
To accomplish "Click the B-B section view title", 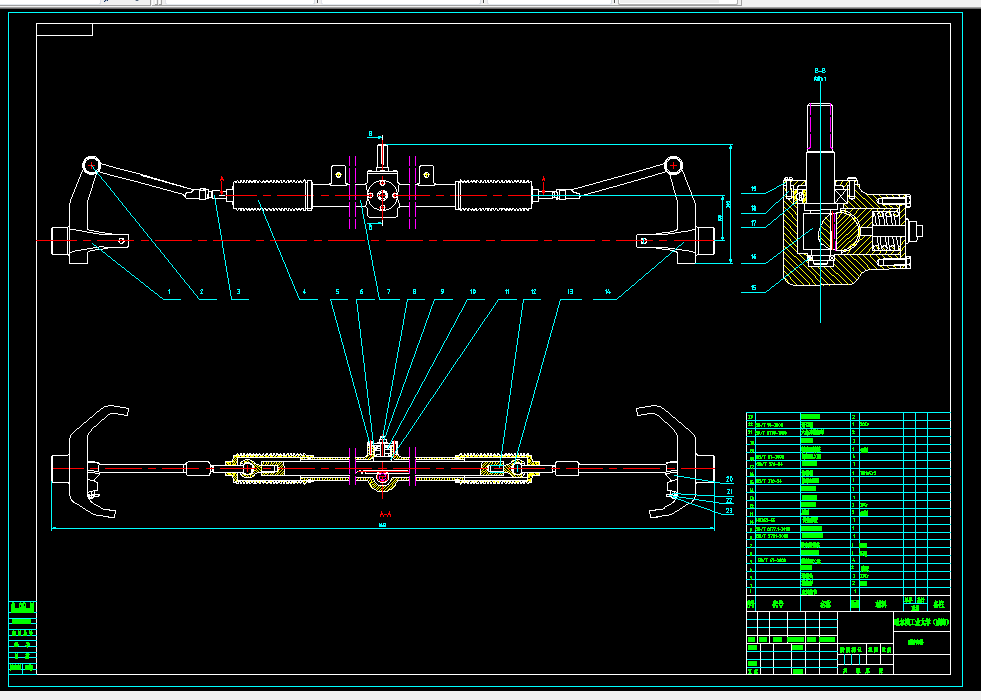I will click(820, 71).
